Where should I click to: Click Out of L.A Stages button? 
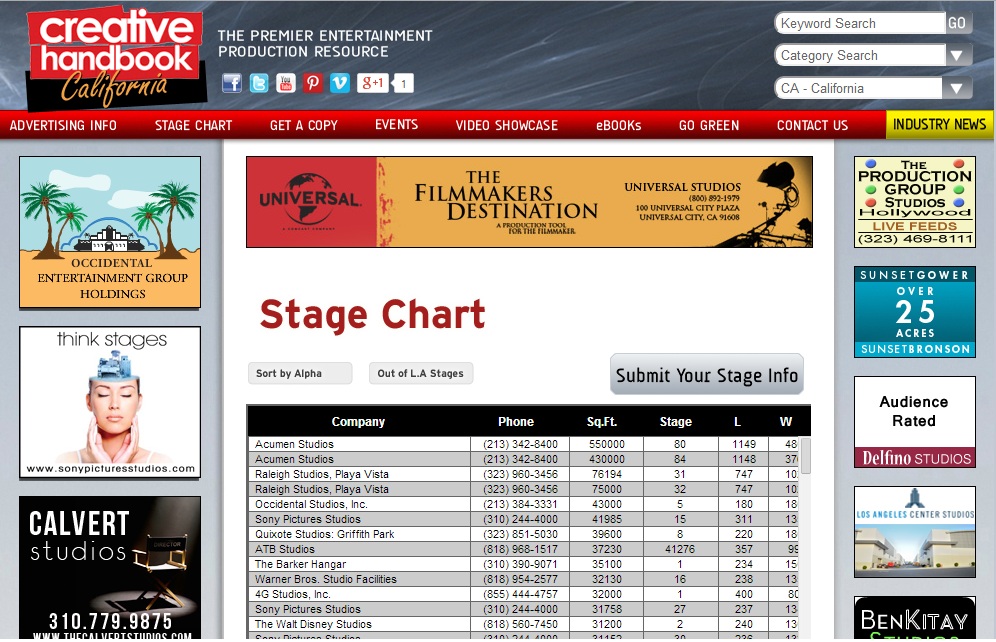point(420,373)
